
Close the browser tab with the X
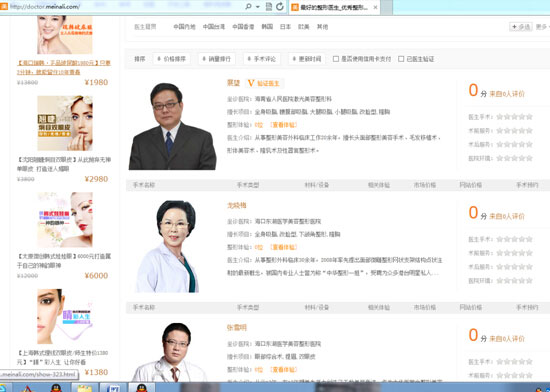coord(375,7)
